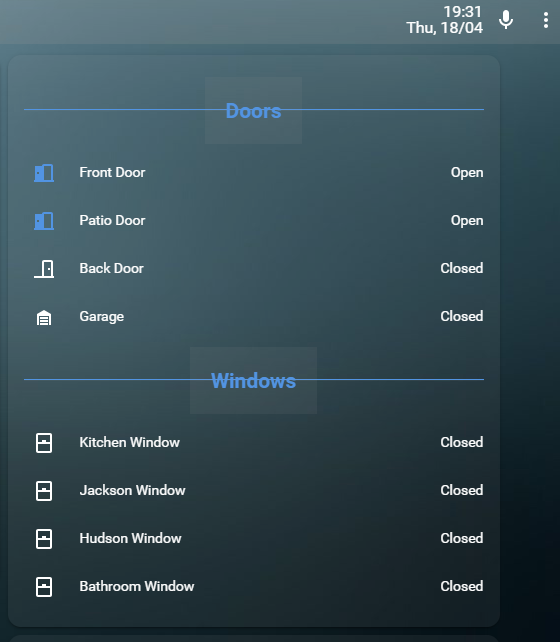Click the Hudson Window icon
560x642 pixels.
click(44, 539)
